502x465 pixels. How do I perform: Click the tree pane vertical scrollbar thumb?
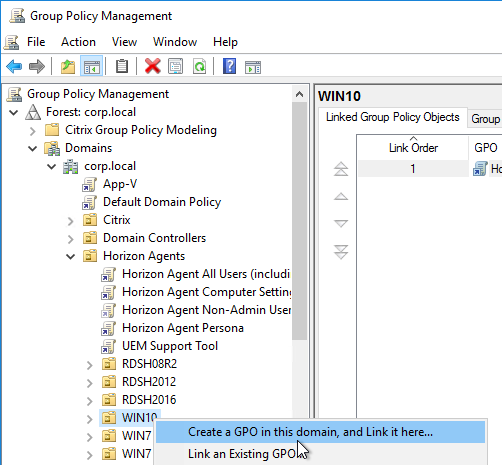(299, 221)
